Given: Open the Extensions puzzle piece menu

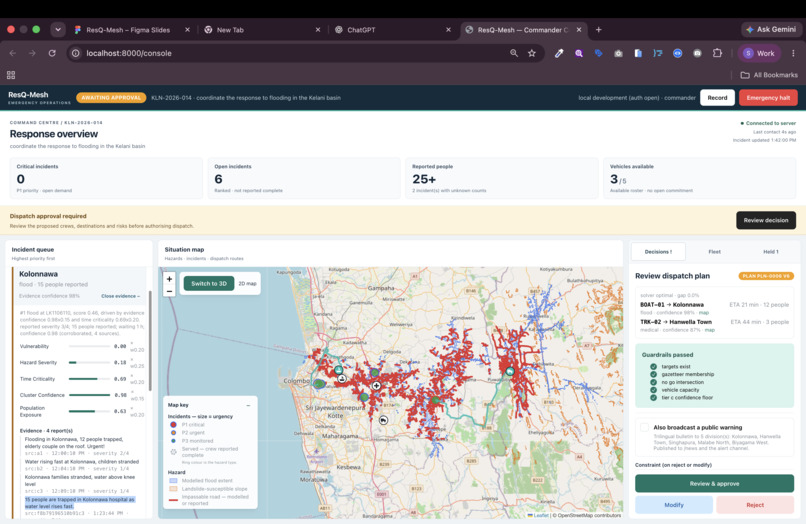Looking at the screenshot, I should [x=717, y=53].
